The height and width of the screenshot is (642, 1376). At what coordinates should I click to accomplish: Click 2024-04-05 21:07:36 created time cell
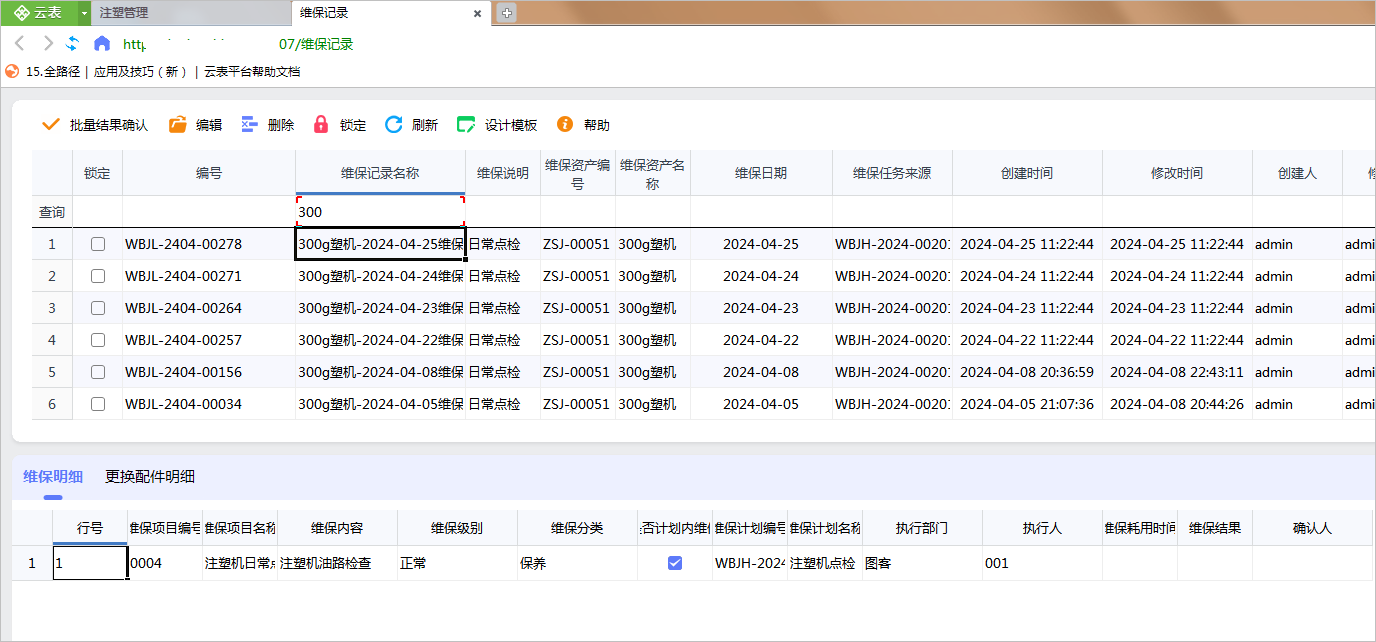point(1027,404)
